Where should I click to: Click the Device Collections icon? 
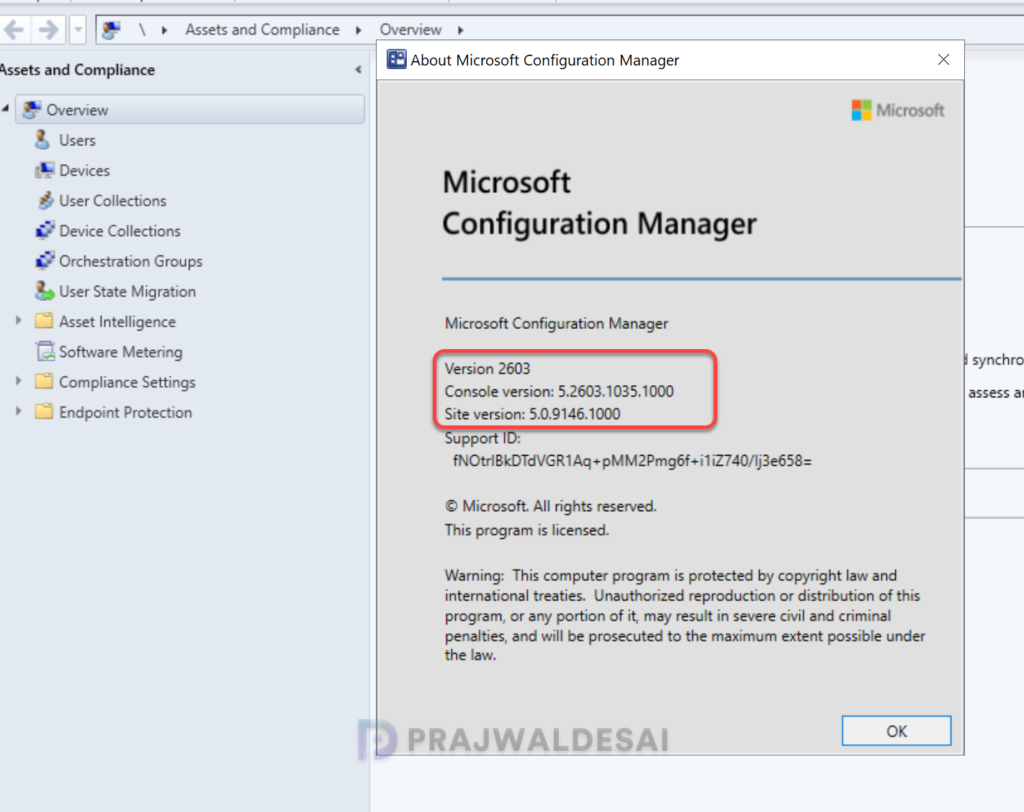[x=45, y=230]
